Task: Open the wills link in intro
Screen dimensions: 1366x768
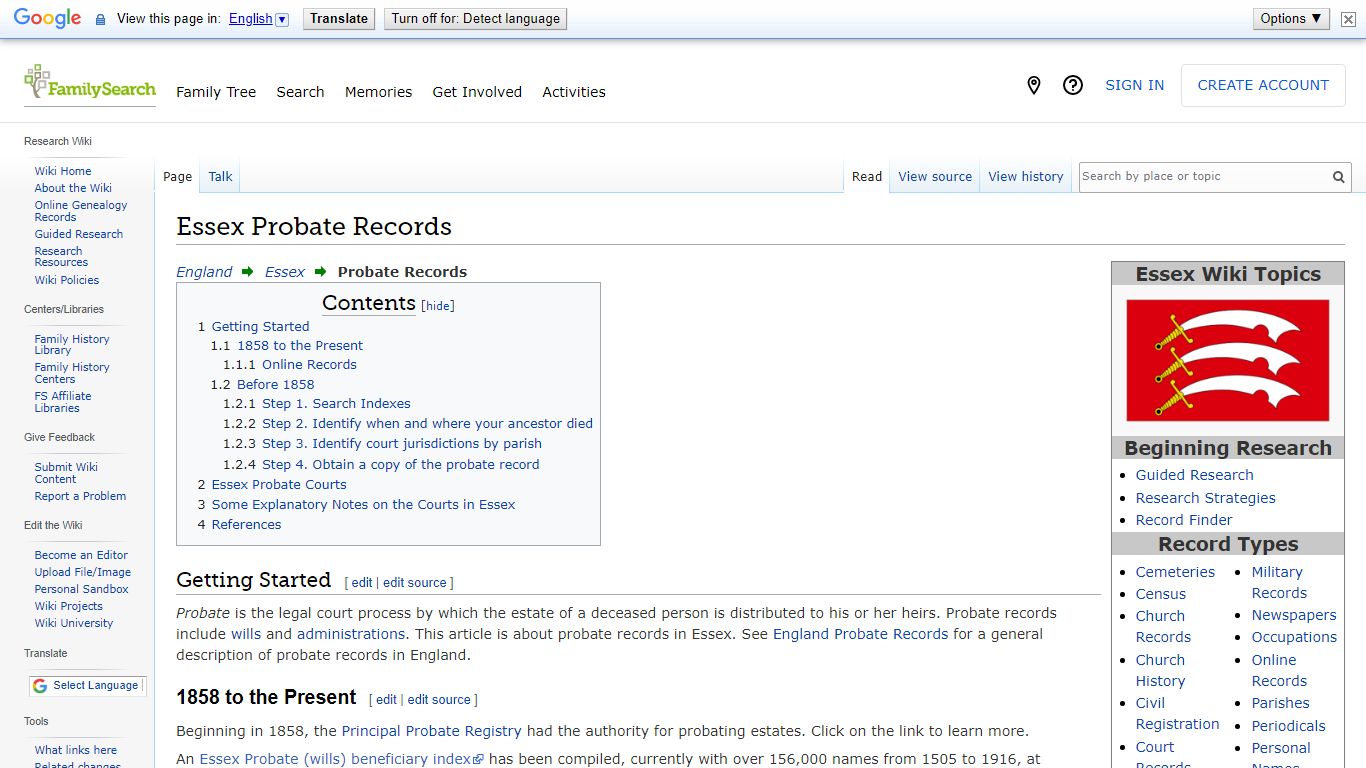Action: (246, 634)
